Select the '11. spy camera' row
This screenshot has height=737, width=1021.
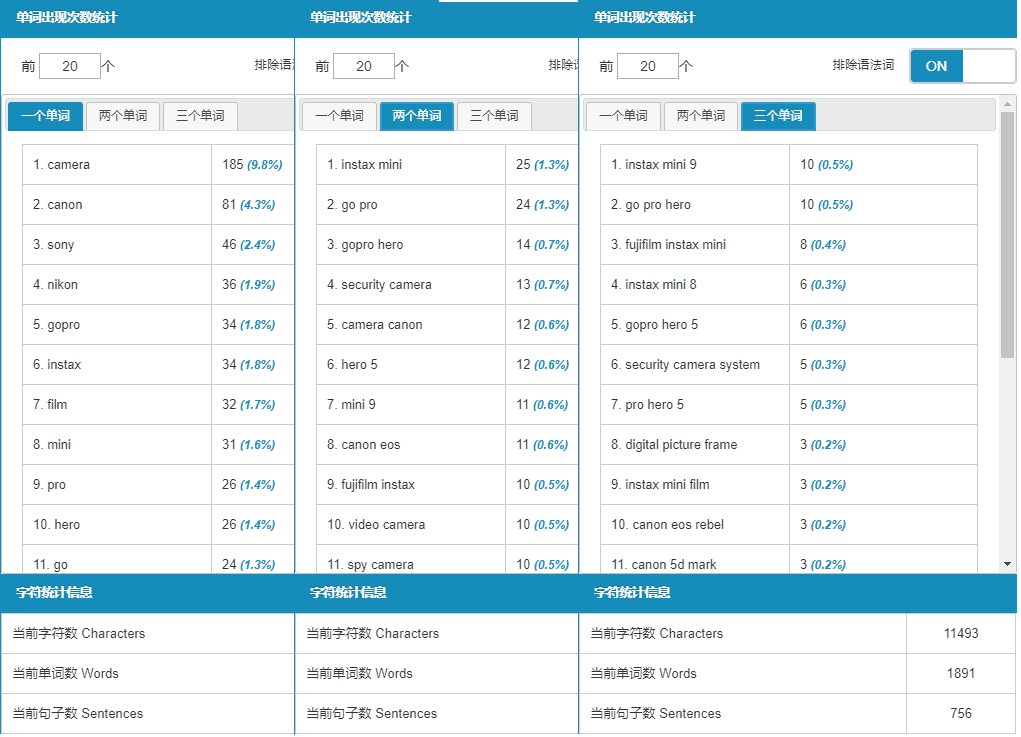447,560
